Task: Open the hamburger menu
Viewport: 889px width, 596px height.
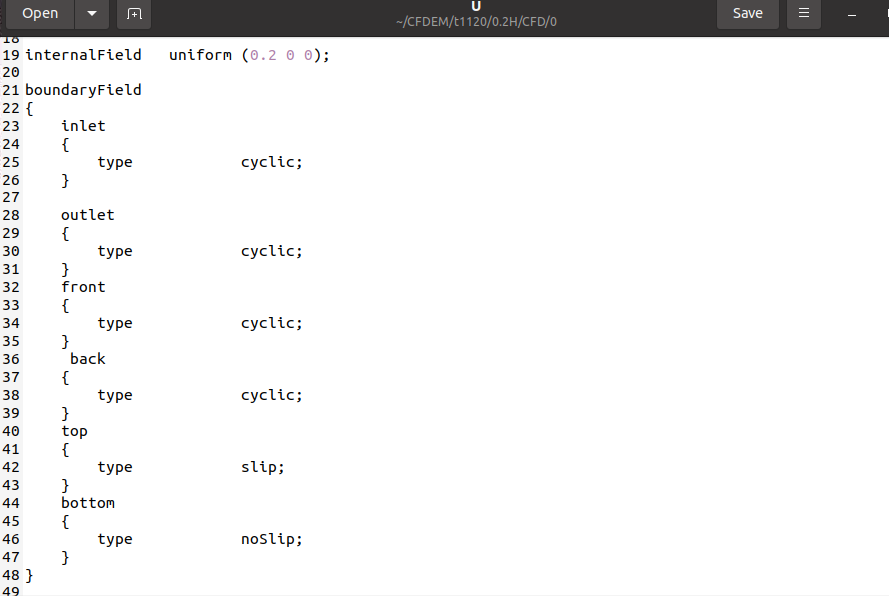Action: [803, 14]
